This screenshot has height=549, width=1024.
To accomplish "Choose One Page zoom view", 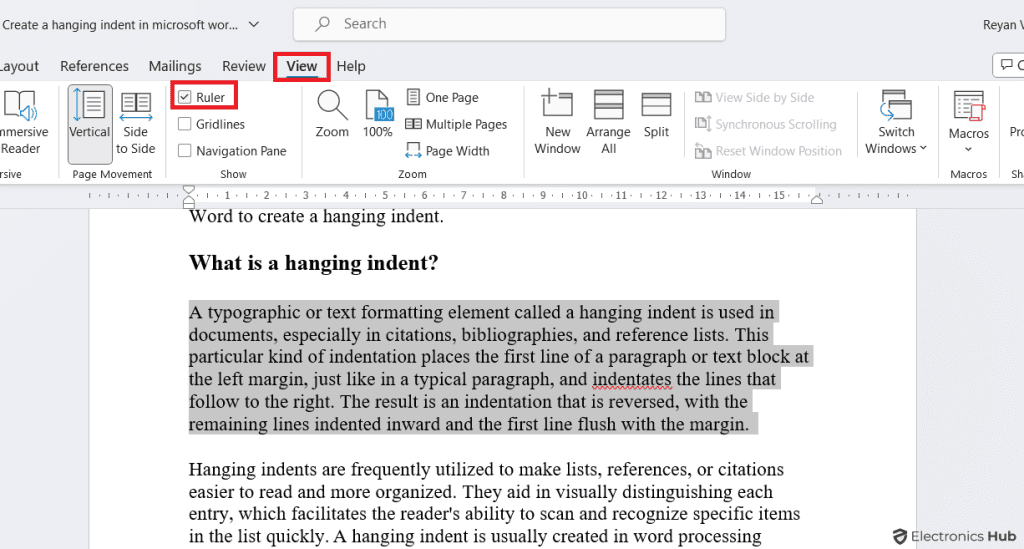I will point(442,97).
